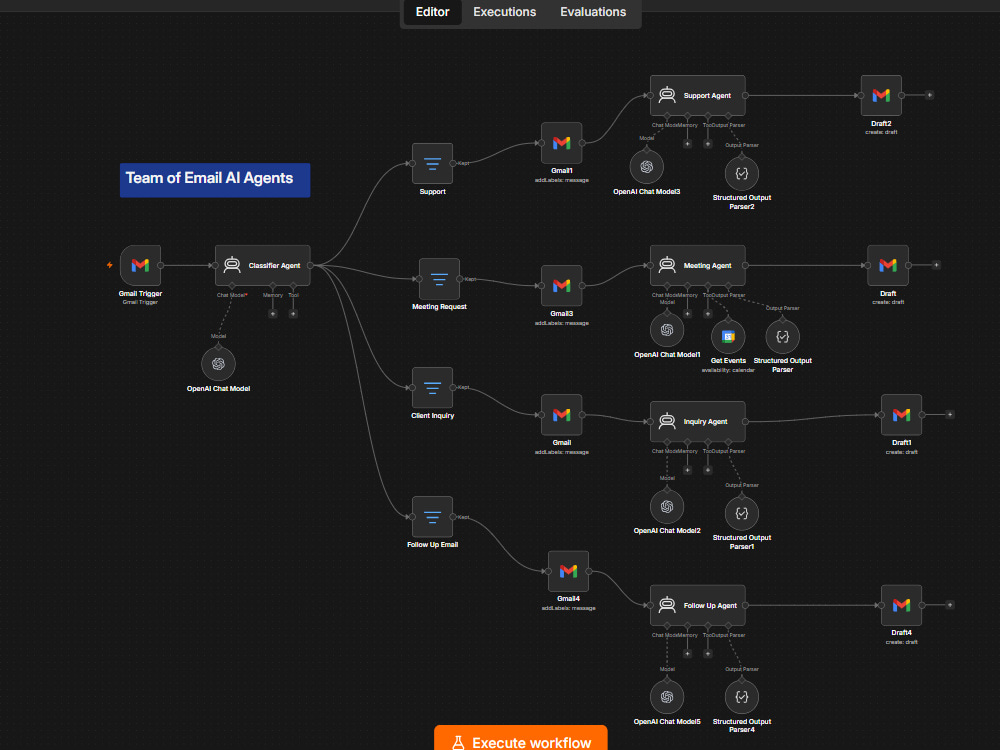Open the OpenAI Chat Model1 node
Screen dimensions: 1000x750
point(667,330)
